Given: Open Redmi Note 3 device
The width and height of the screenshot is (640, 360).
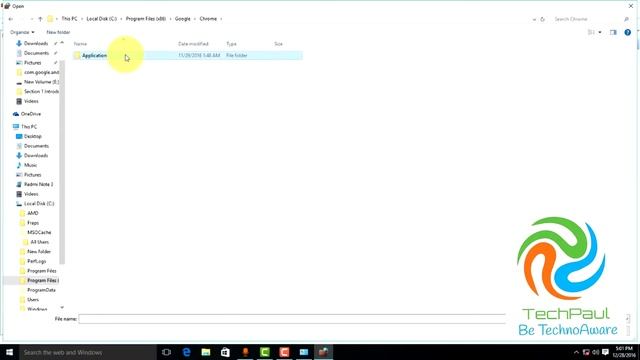Looking at the screenshot, I should click(38, 184).
